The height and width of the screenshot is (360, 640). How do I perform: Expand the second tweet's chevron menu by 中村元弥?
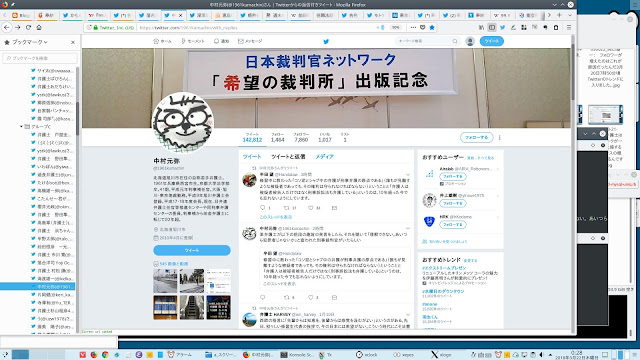407,229
